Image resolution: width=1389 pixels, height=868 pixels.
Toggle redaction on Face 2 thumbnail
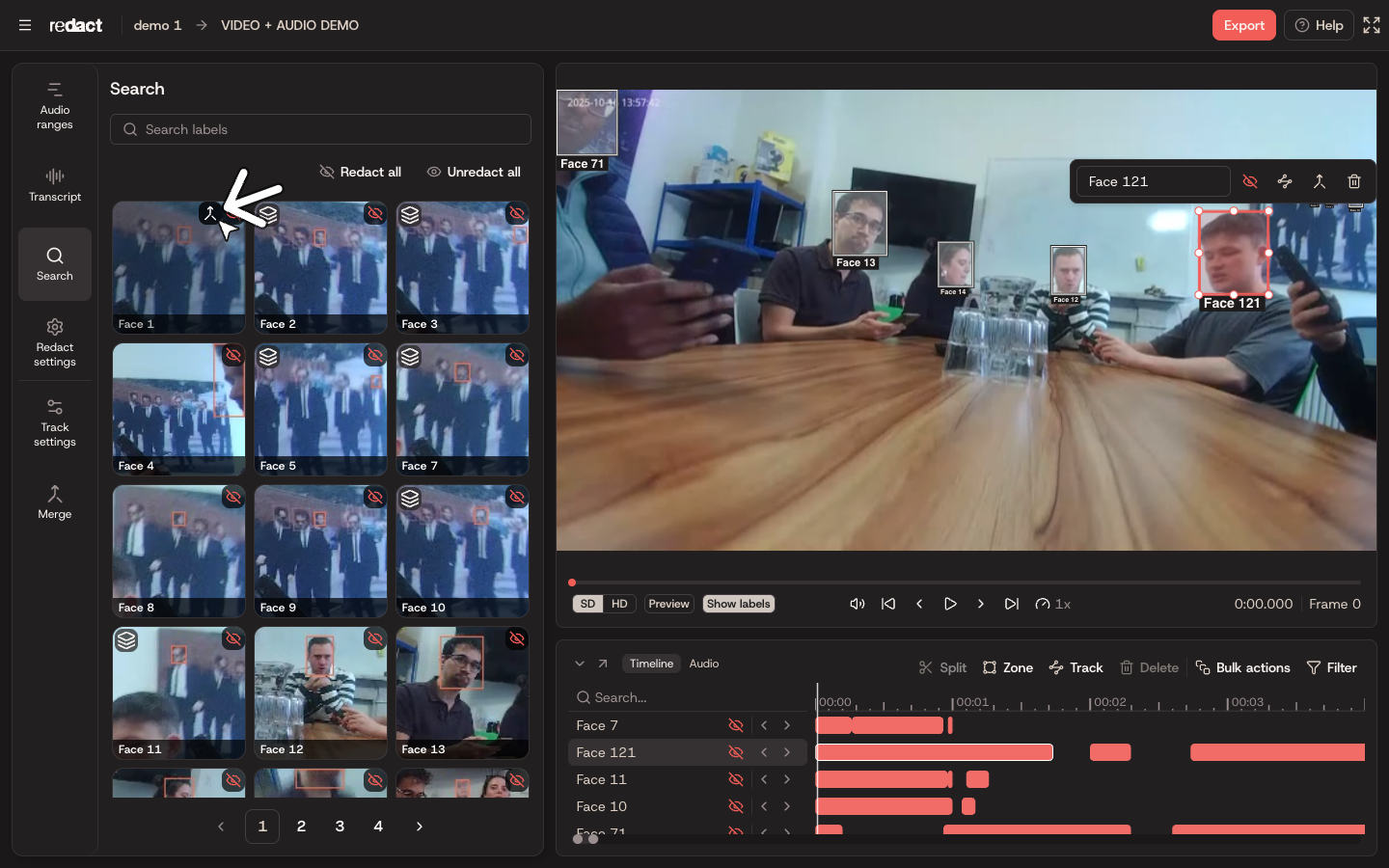[374, 214]
